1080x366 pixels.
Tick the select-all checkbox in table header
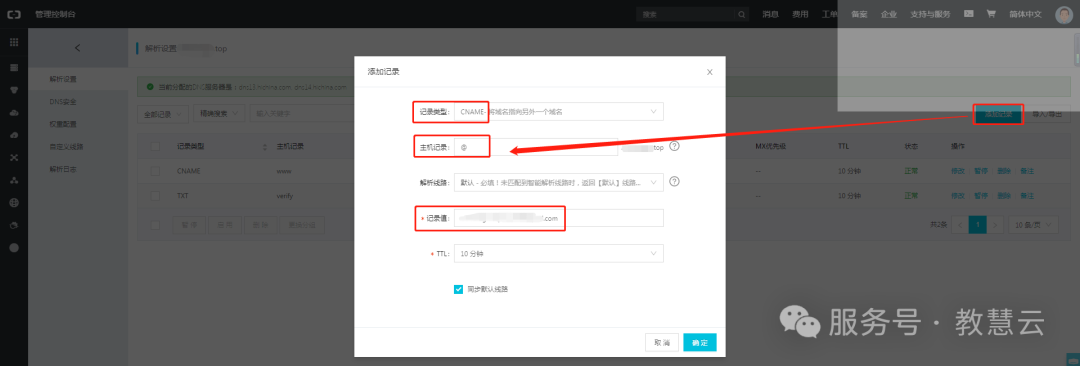(155, 147)
